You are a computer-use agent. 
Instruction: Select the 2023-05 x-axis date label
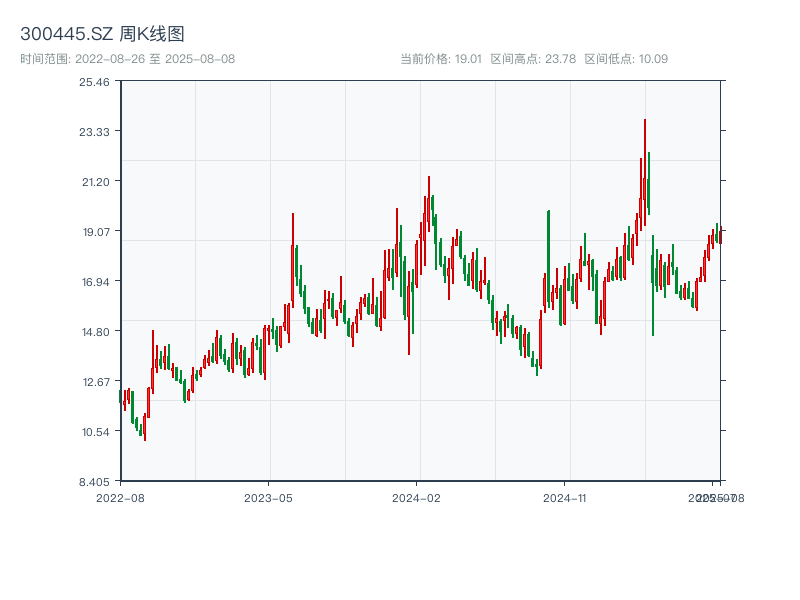[x=268, y=497]
